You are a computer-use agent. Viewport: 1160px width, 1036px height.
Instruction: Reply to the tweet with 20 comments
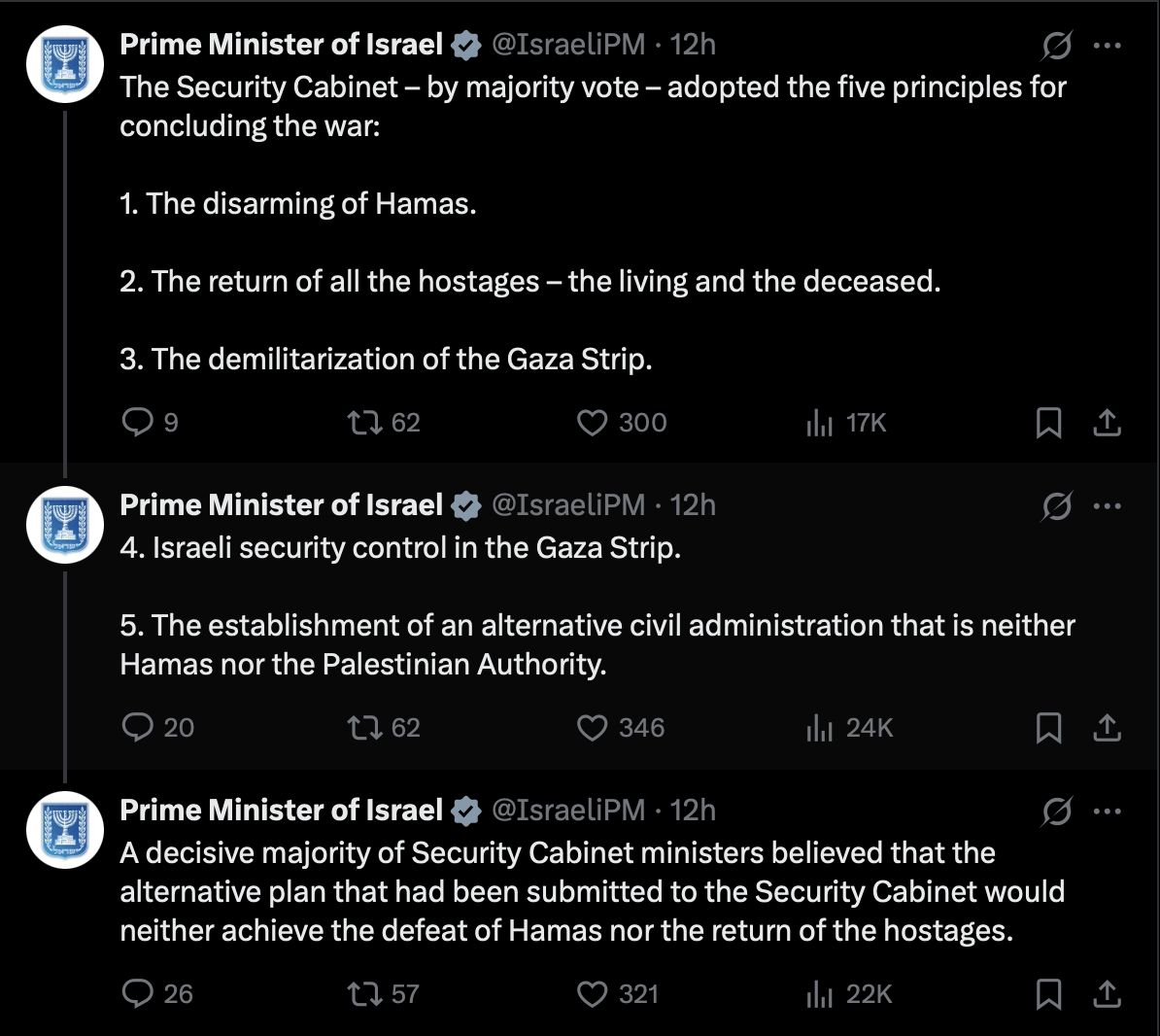tap(157, 727)
